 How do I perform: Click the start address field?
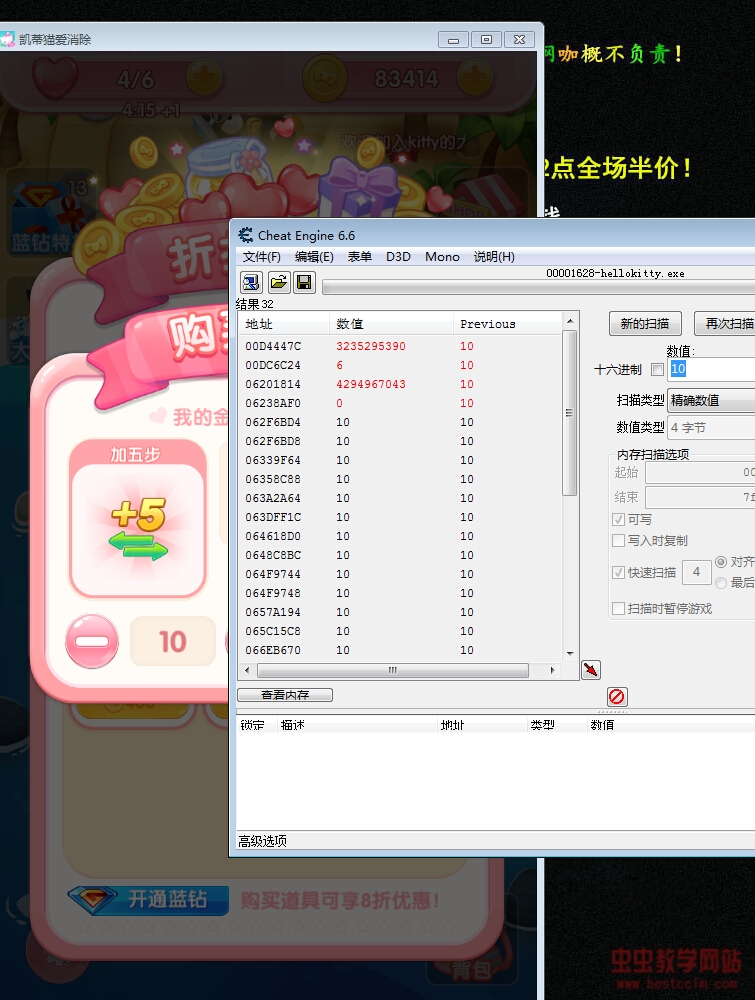click(x=700, y=473)
